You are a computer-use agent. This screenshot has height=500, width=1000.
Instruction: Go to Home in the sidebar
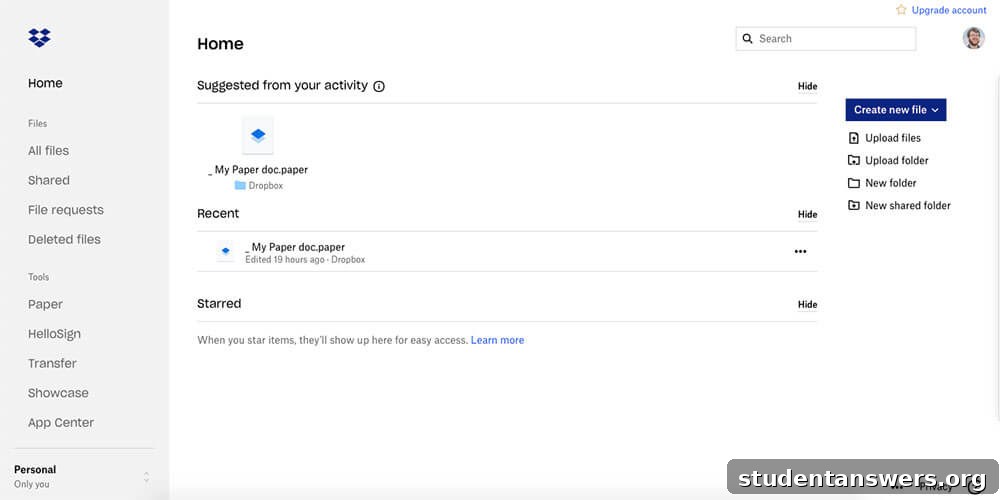pyautogui.click(x=45, y=83)
